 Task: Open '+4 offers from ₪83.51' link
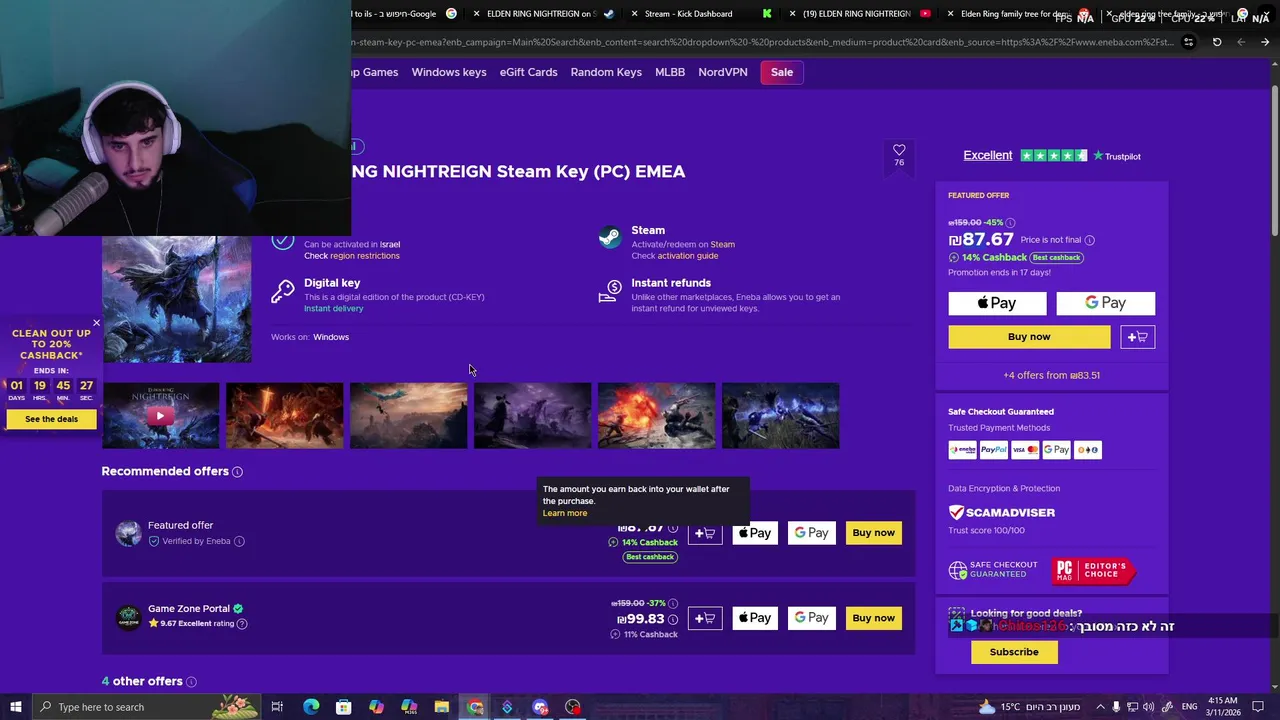click(1051, 376)
